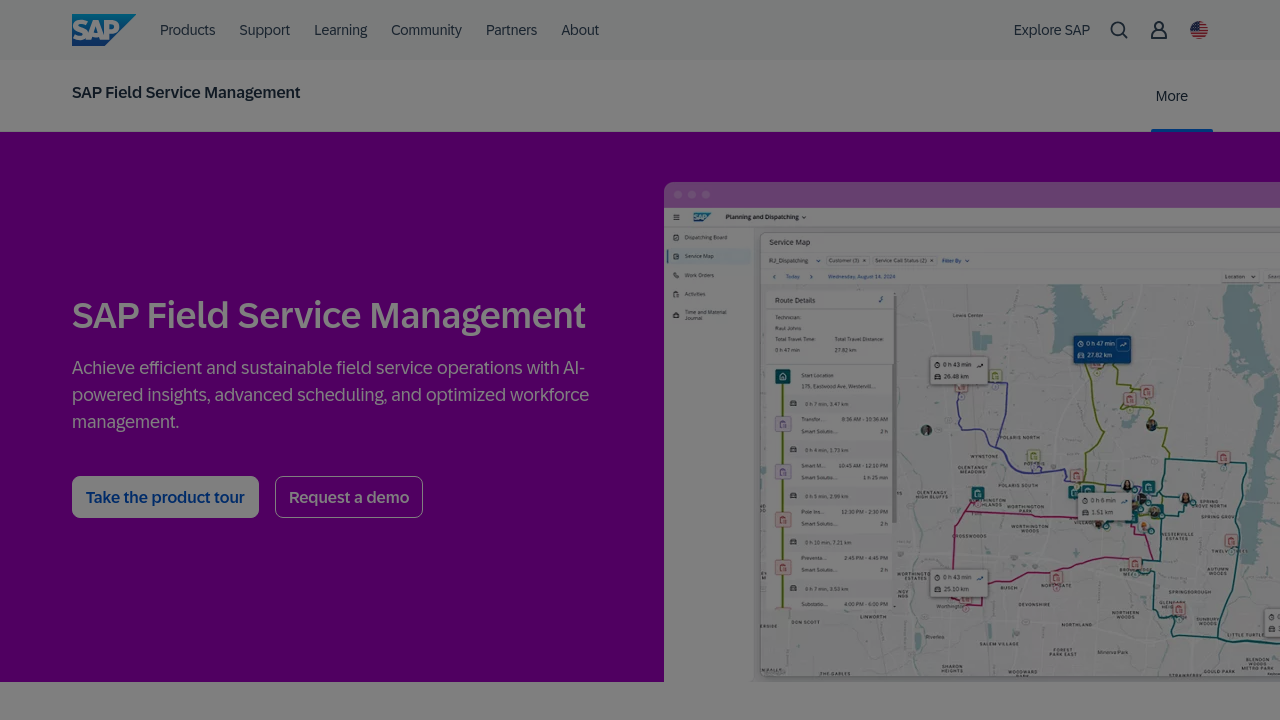Image resolution: width=1280 pixels, height=720 pixels.
Task: Click the SAP logo in the header
Action: (103, 30)
